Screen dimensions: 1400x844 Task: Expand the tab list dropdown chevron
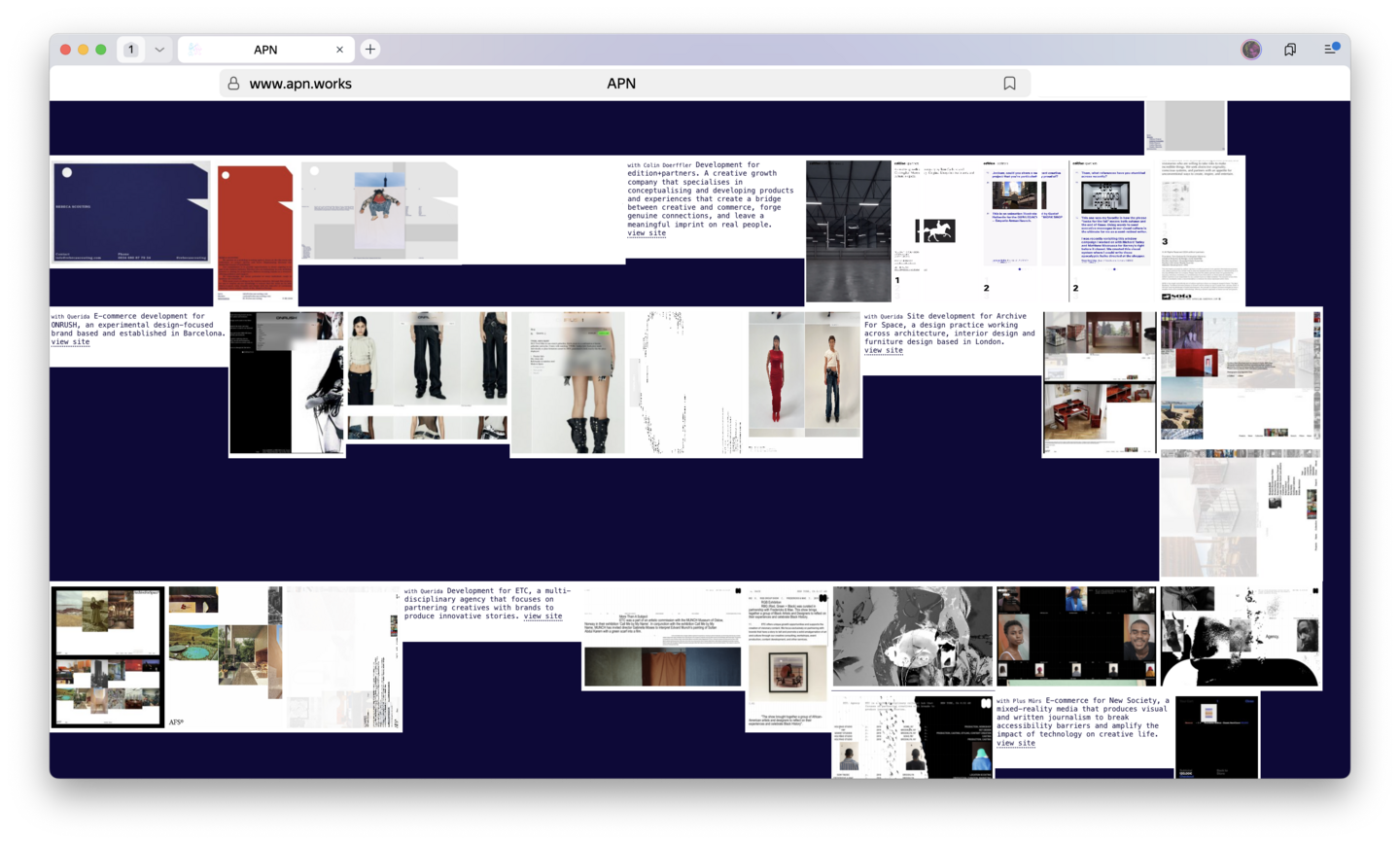pos(159,50)
